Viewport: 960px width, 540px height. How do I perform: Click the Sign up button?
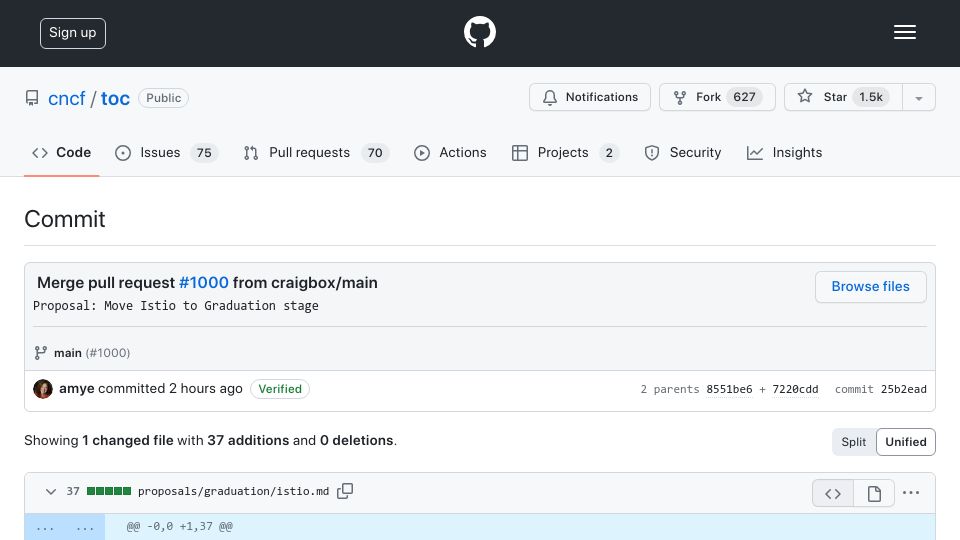[x=73, y=33]
